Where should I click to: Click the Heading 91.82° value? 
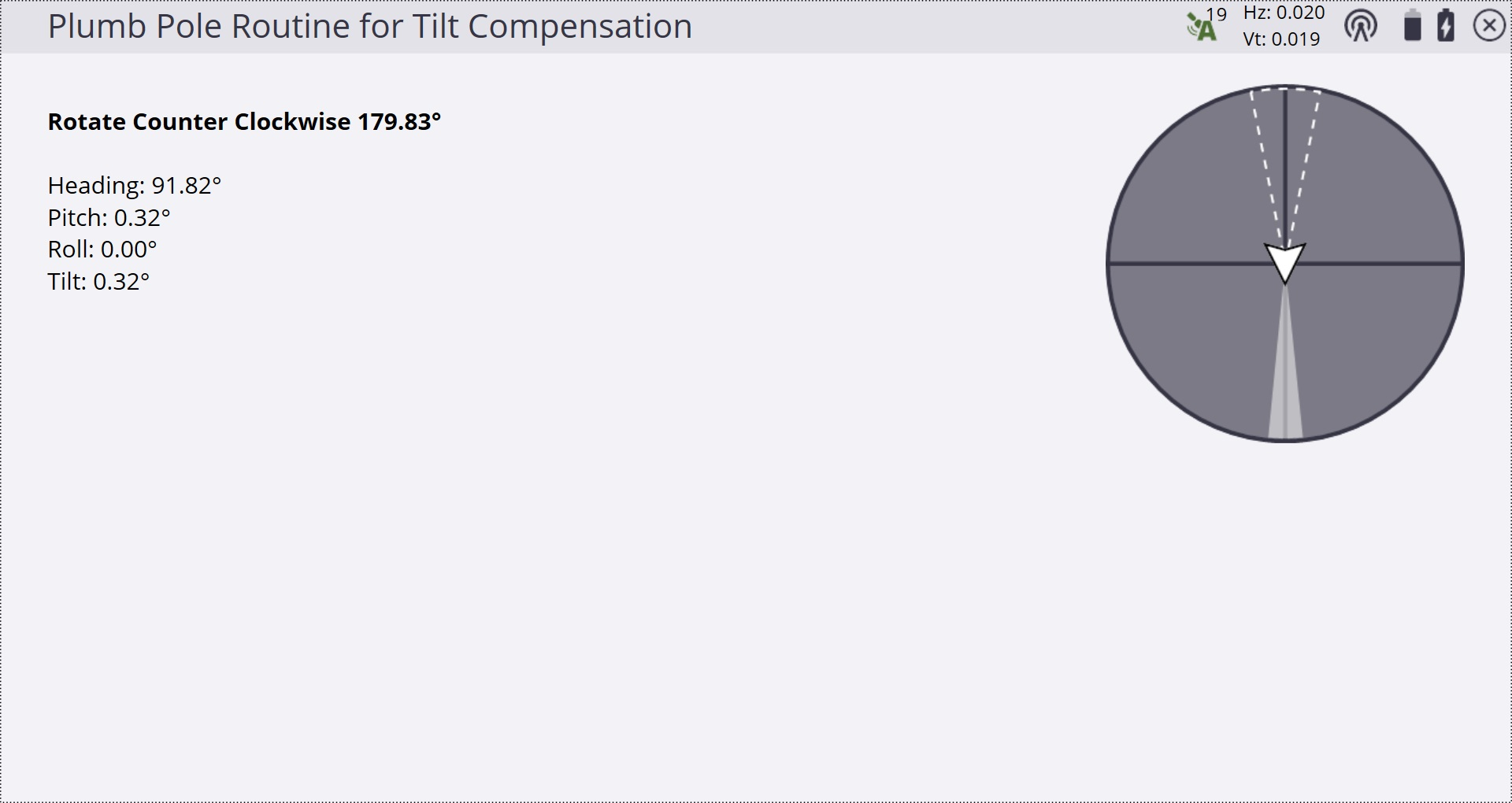pos(134,186)
